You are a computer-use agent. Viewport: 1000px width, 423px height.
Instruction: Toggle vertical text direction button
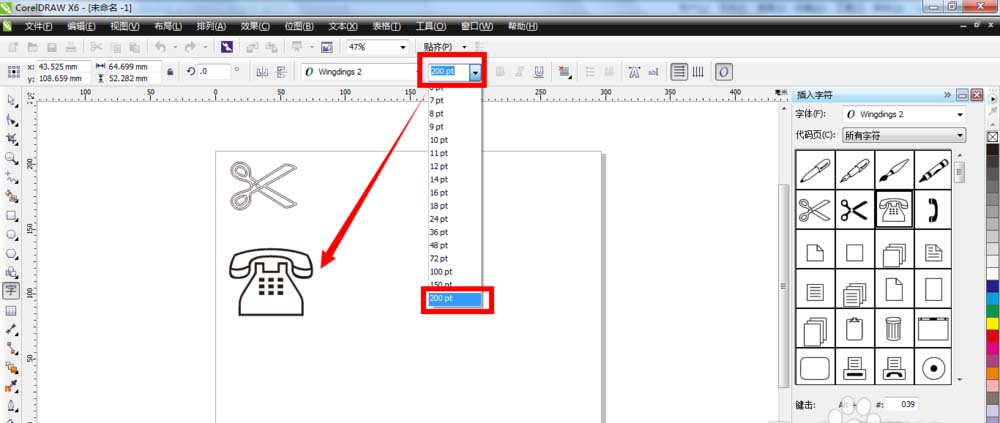[699, 72]
